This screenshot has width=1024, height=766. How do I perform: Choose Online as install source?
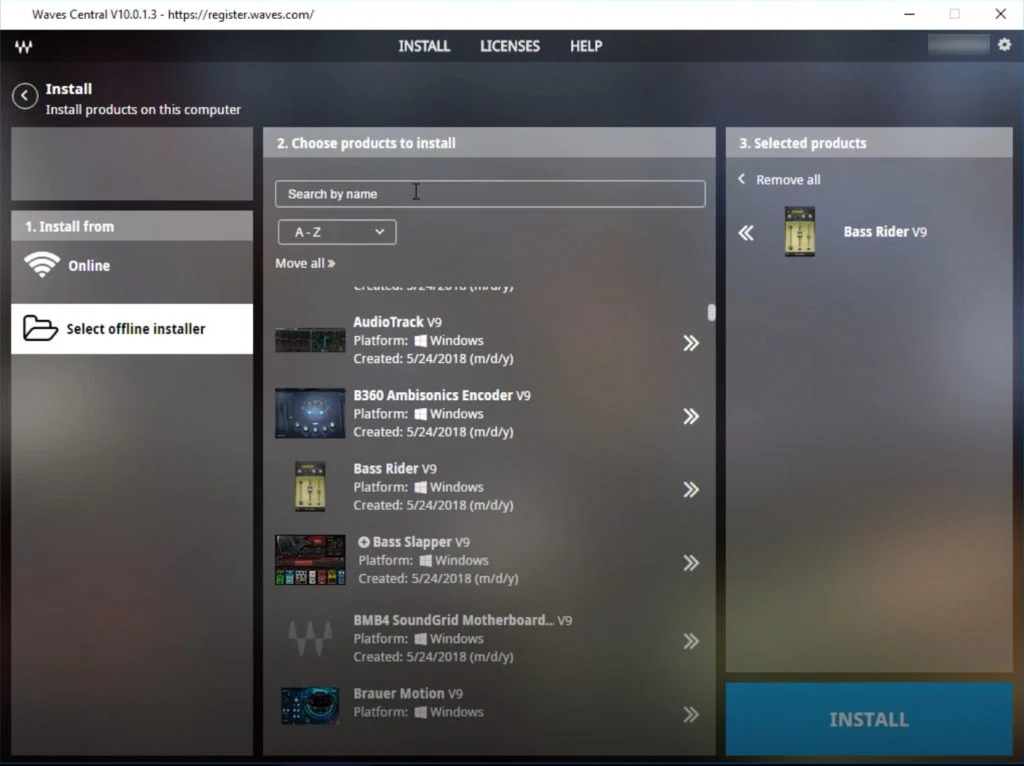(132, 266)
